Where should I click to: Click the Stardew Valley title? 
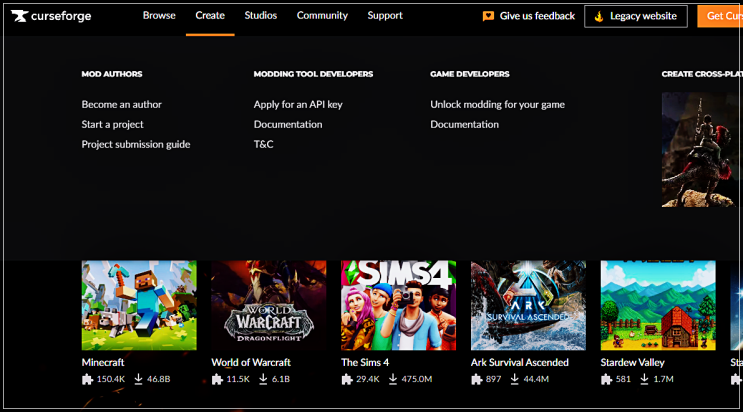633,362
